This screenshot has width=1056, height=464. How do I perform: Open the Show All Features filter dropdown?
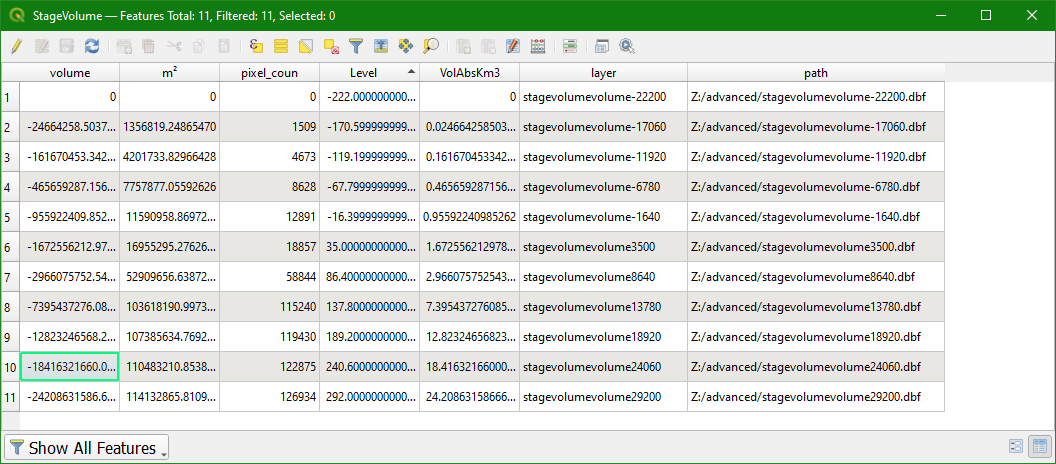click(87, 448)
